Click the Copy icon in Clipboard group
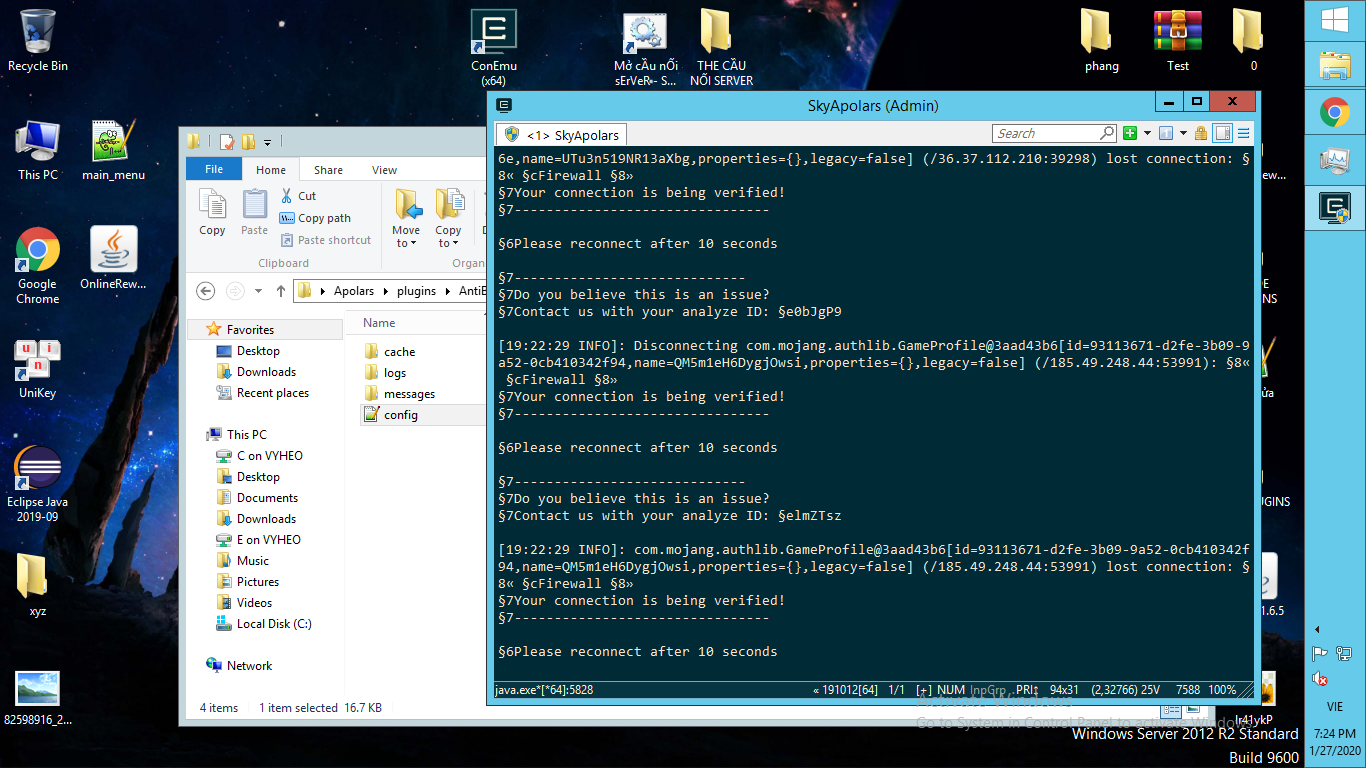 point(212,212)
